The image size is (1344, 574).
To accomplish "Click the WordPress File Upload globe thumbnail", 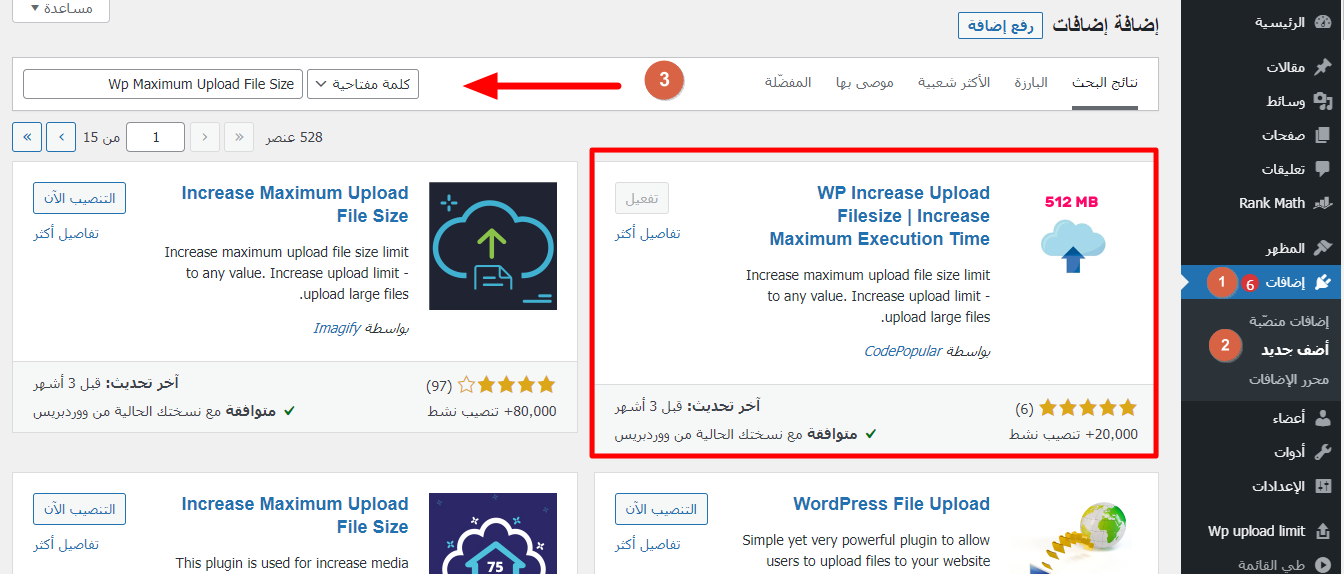I will pos(1075,534).
